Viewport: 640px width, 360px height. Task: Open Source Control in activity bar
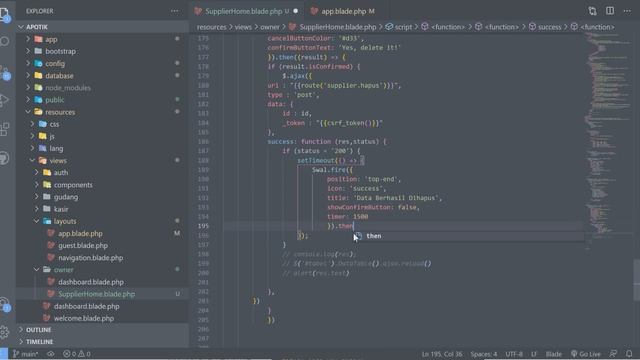coord(5,72)
